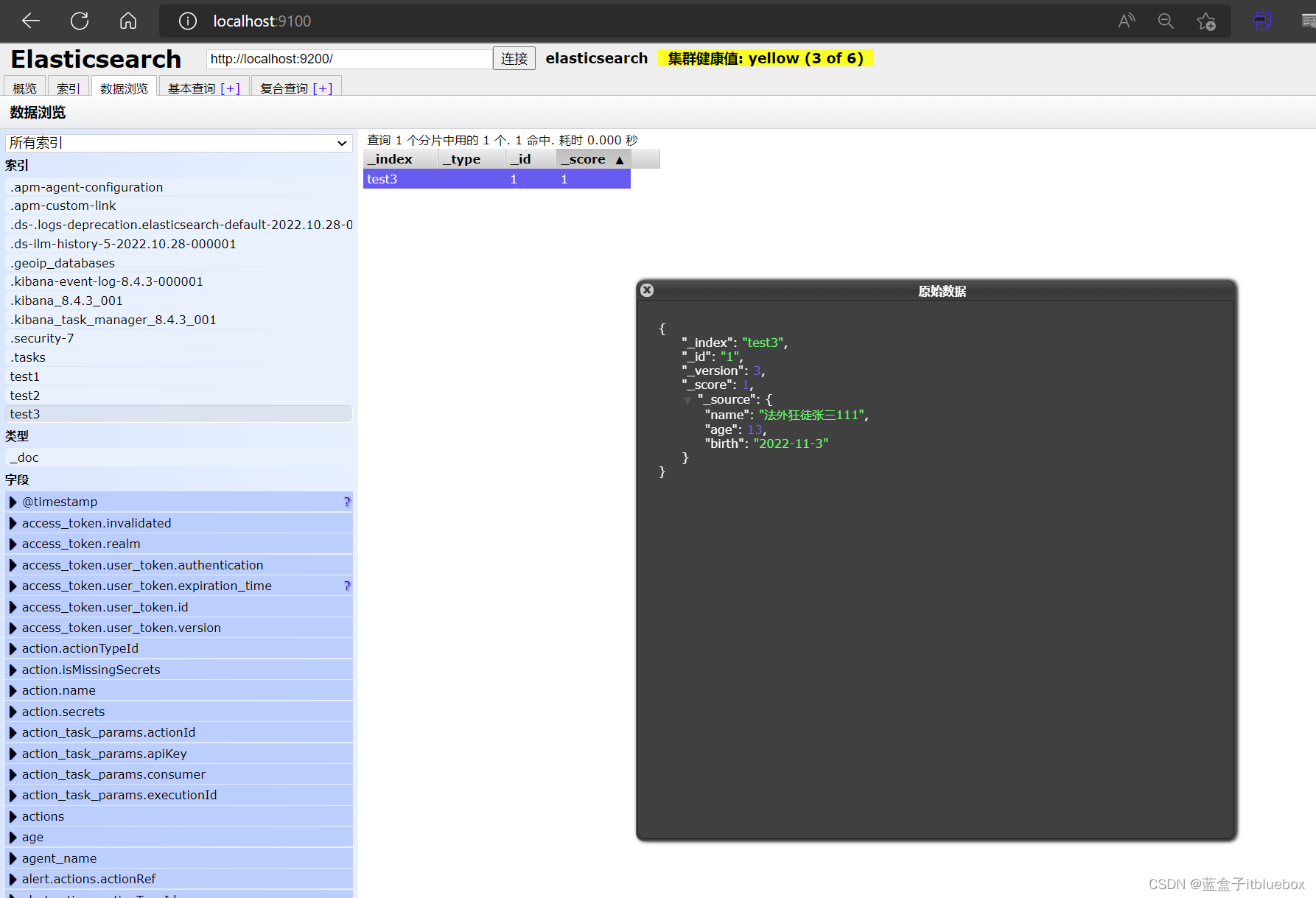Click the Elasticsearch URL input field
1316x898 pixels.
click(349, 59)
